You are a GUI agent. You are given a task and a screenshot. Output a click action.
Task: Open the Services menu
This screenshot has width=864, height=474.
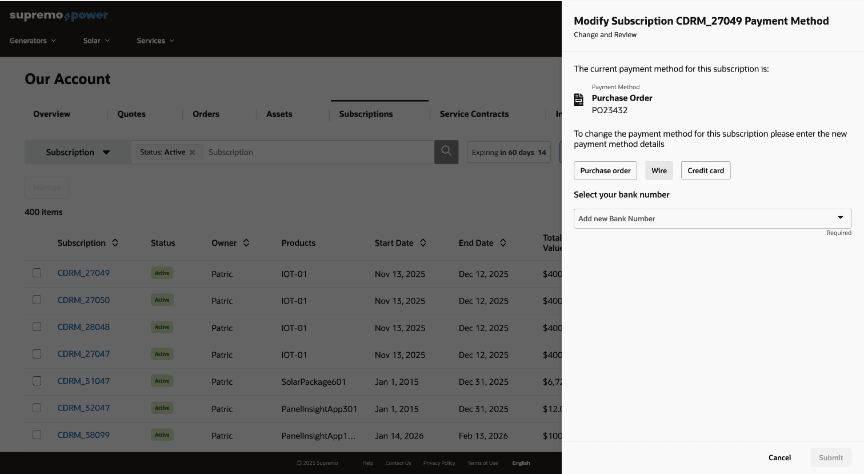coord(155,41)
